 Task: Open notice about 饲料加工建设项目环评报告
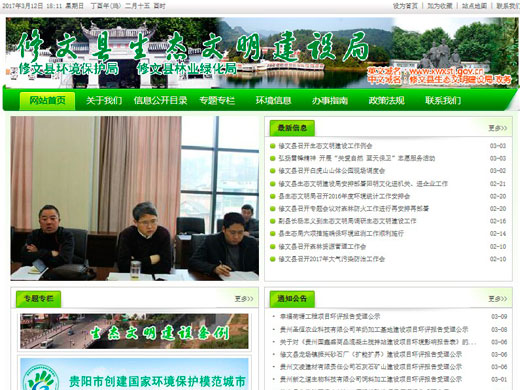click(x=371, y=379)
